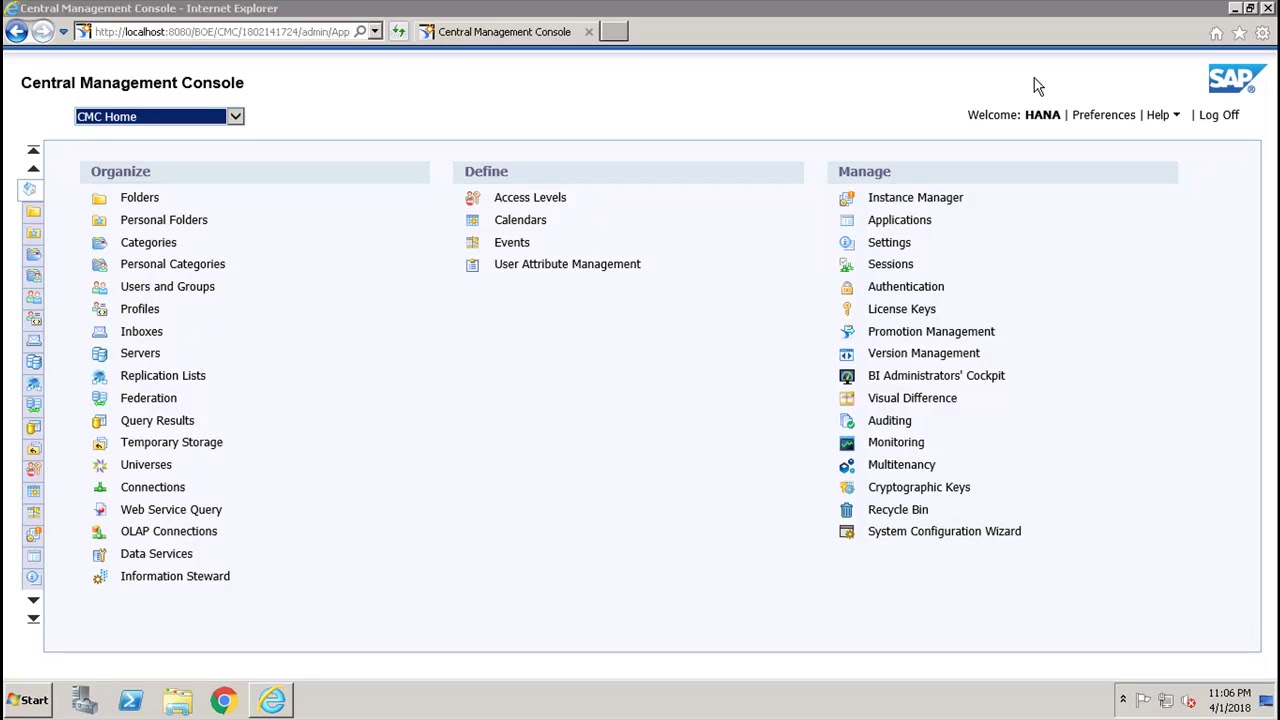Click the BI Administrators' Cockpit icon
Image resolution: width=1280 pixels, height=720 pixels.
point(847,376)
